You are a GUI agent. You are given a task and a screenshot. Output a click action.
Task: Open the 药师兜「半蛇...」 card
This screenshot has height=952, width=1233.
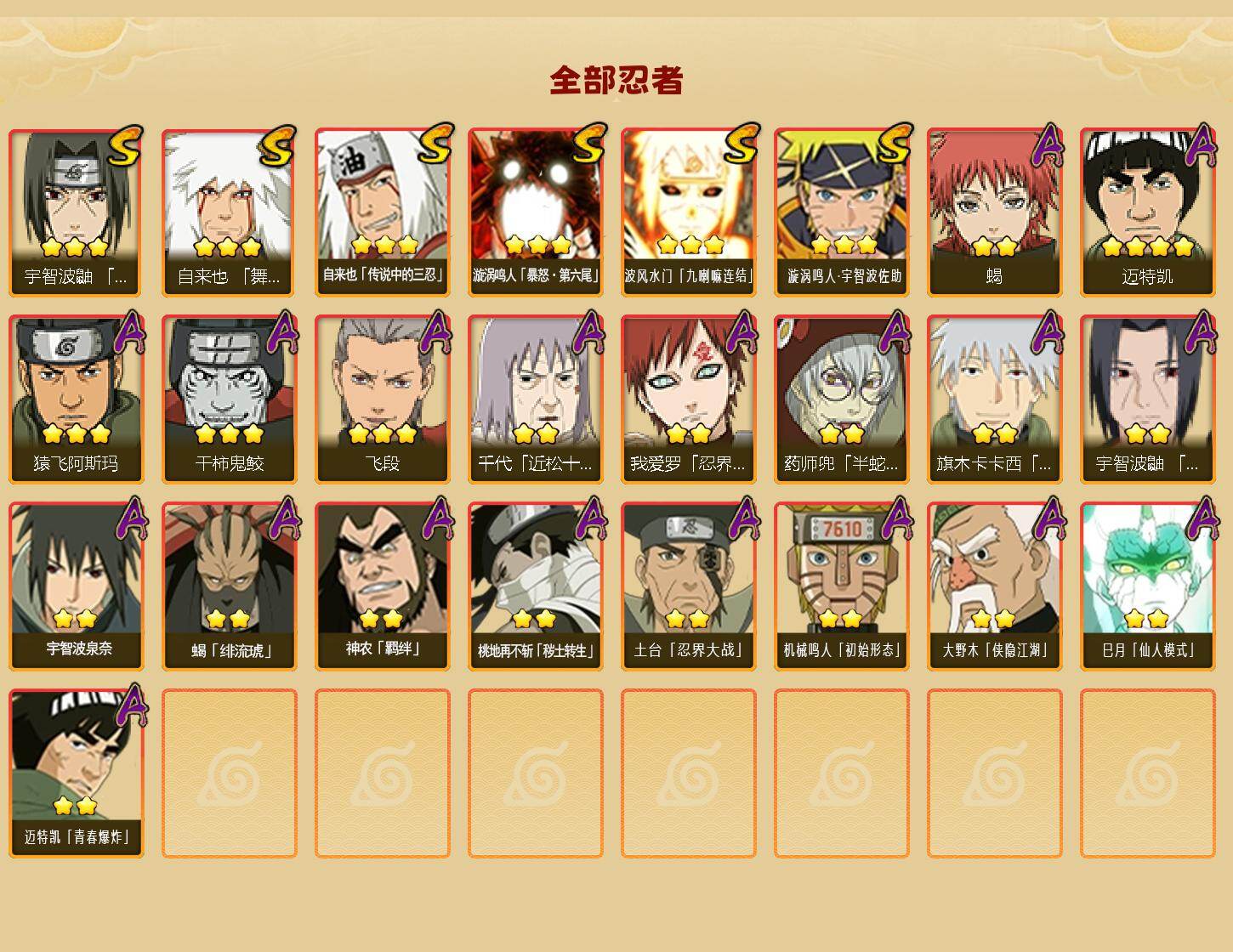click(841, 399)
